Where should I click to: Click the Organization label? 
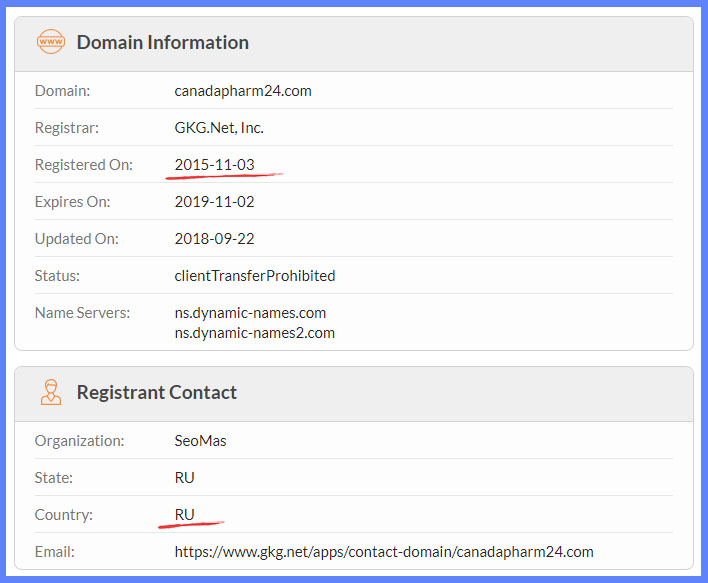80,441
